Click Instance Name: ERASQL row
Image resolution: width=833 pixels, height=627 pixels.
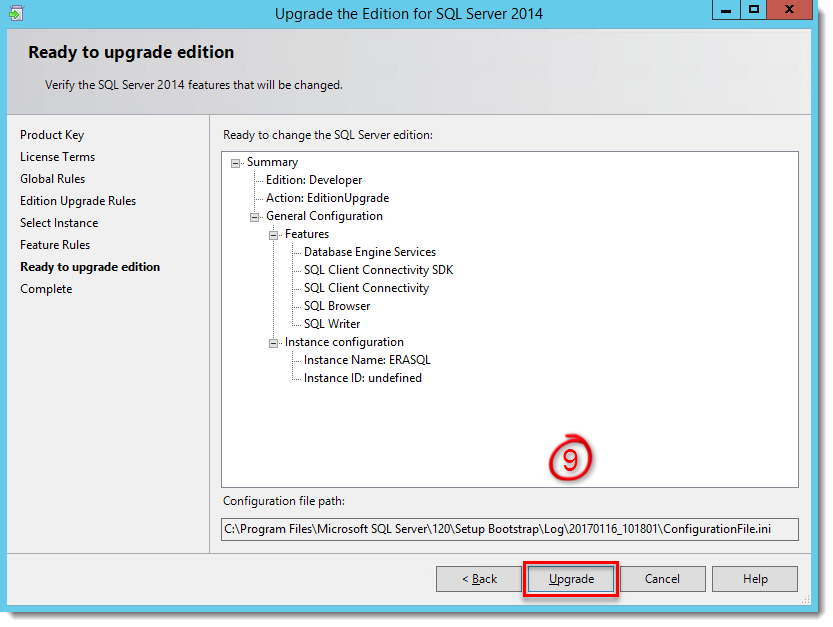coord(367,360)
